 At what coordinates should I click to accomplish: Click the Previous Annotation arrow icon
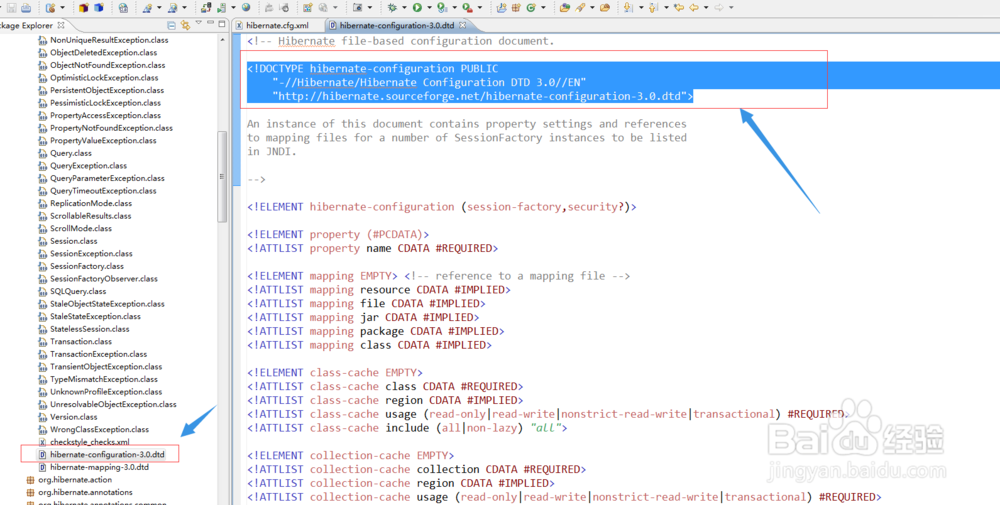pos(654,8)
